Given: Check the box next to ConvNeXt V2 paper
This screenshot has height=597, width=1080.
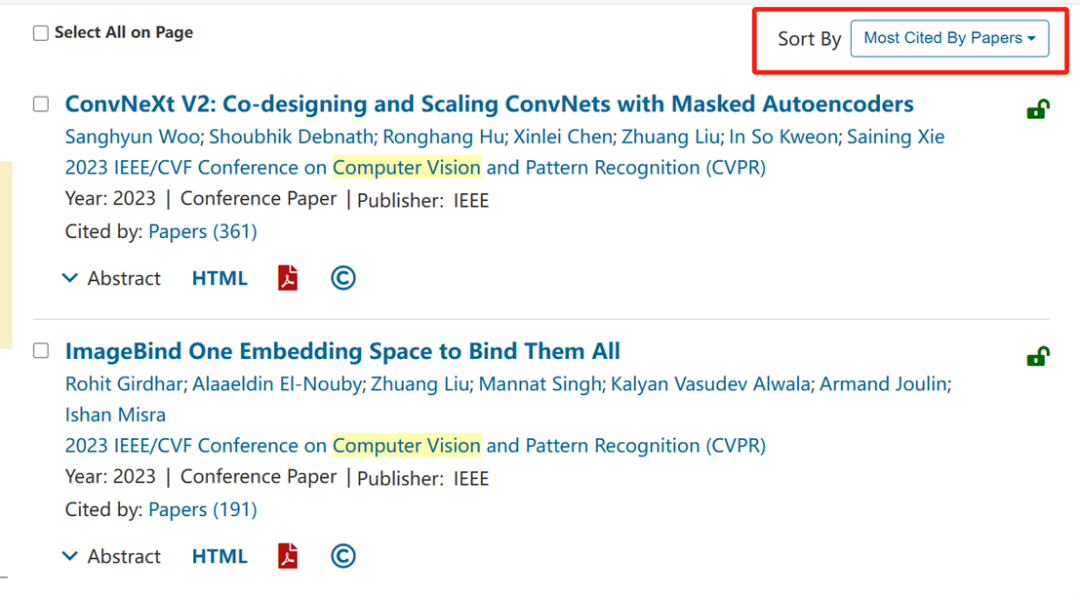Looking at the screenshot, I should coord(41,104).
